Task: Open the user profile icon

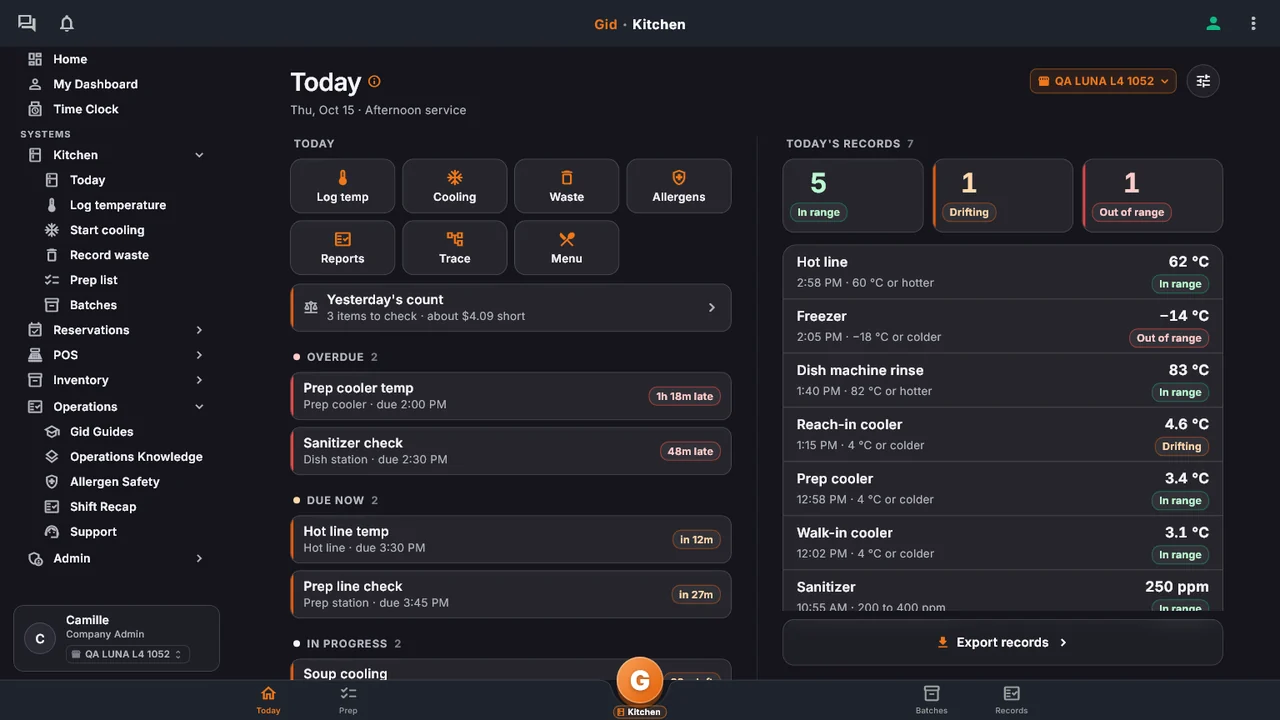Action: point(1213,23)
